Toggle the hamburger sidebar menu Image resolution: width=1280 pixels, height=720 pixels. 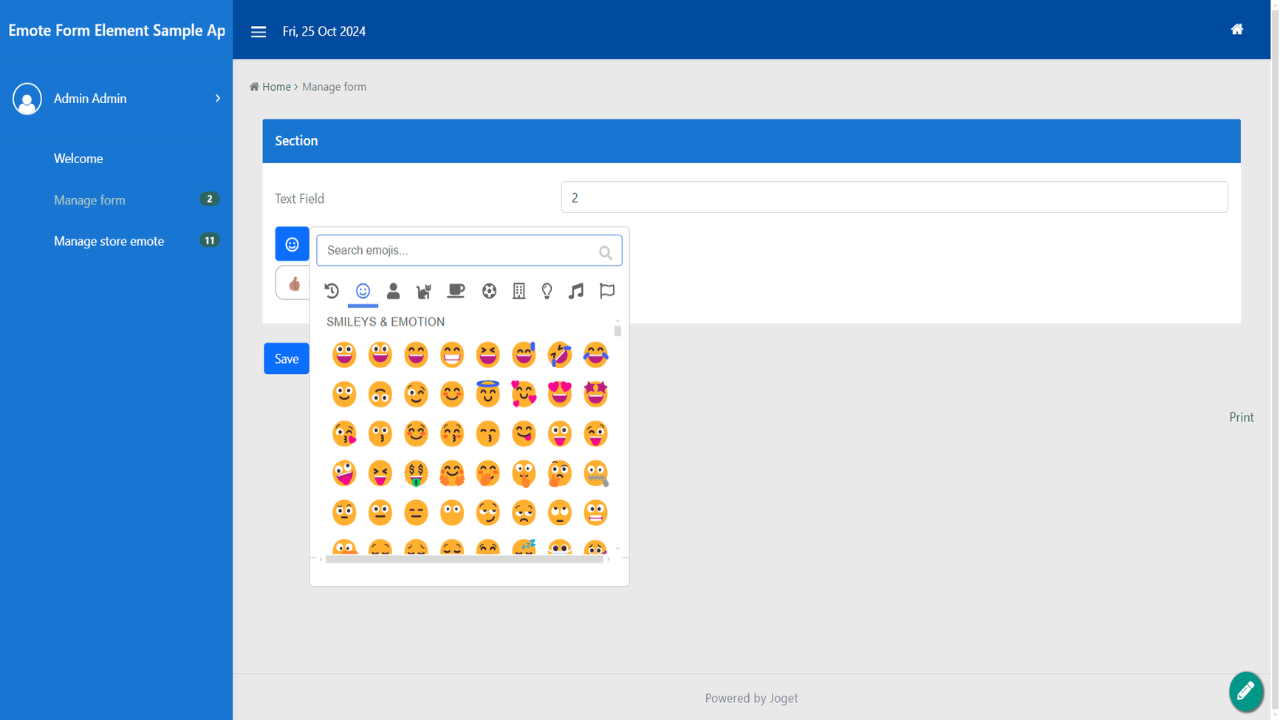coord(258,32)
